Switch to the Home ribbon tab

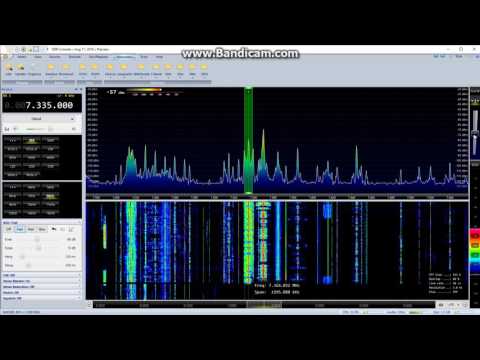click(x=22, y=57)
